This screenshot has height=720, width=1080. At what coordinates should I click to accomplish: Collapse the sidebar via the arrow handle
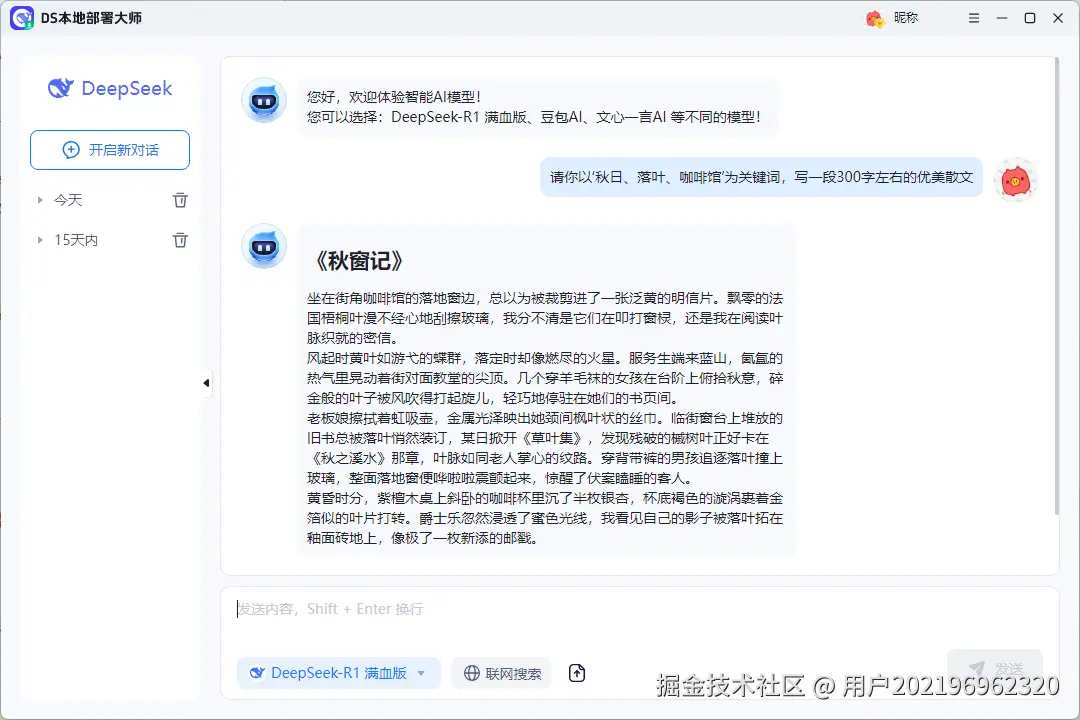[x=206, y=382]
